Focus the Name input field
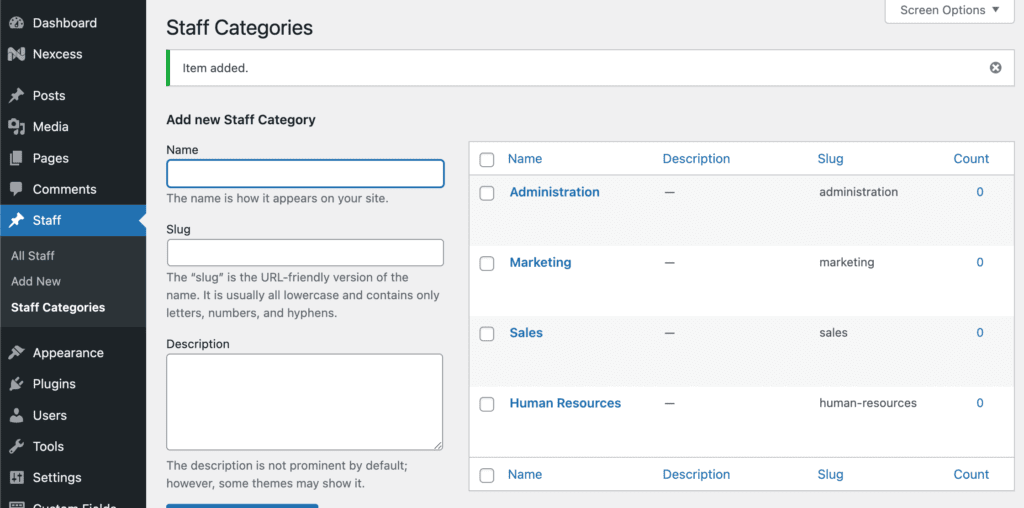Image resolution: width=1024 pixels, height=508 pixels. coord(305,174)
